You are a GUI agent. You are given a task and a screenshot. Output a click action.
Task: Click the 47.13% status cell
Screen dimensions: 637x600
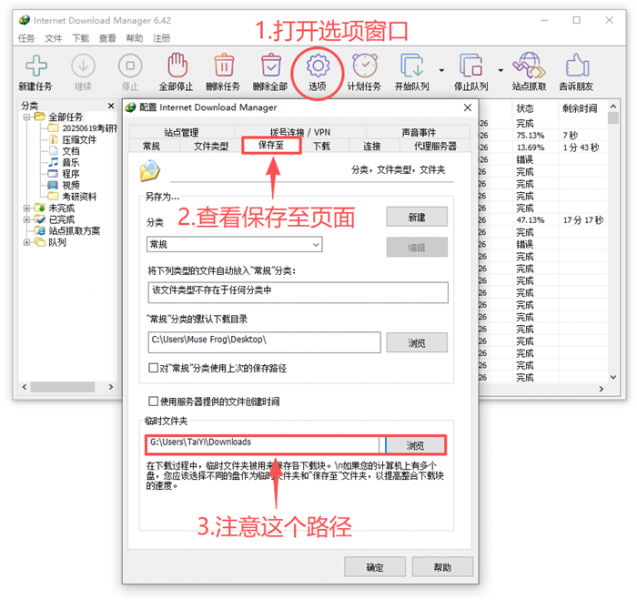[x=531, y=220]
